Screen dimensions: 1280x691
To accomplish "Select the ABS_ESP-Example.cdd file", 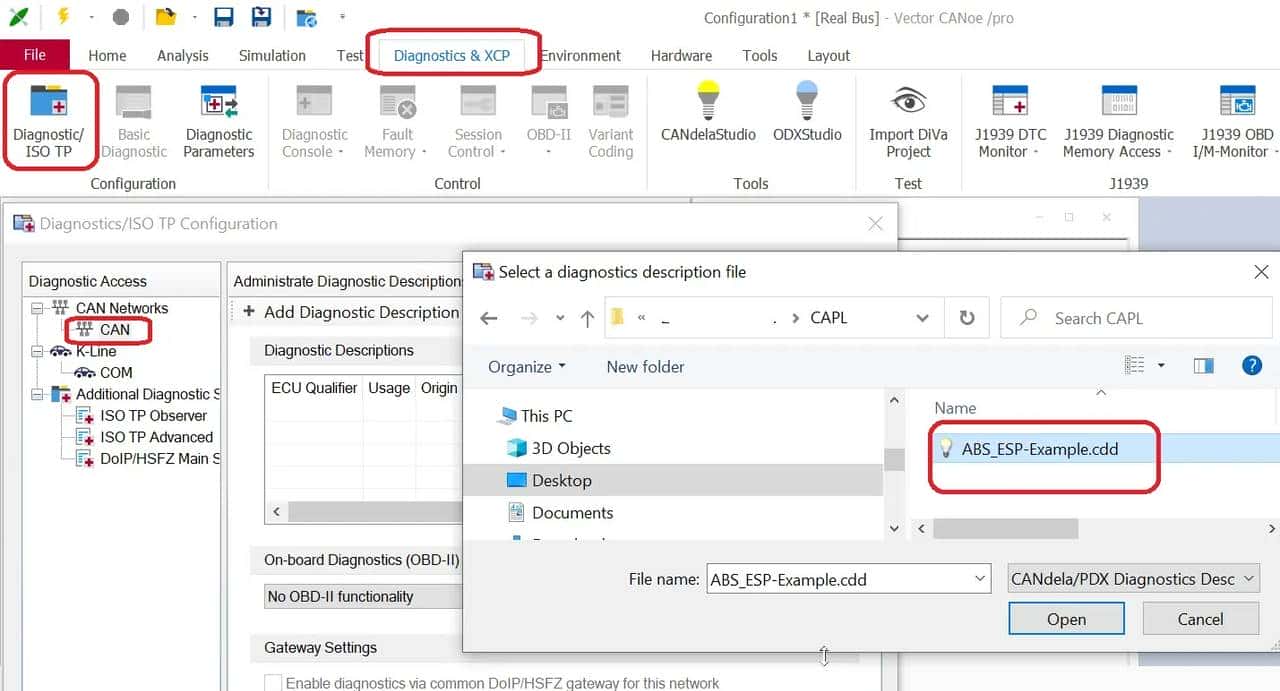I will (x=1040, y=449).
